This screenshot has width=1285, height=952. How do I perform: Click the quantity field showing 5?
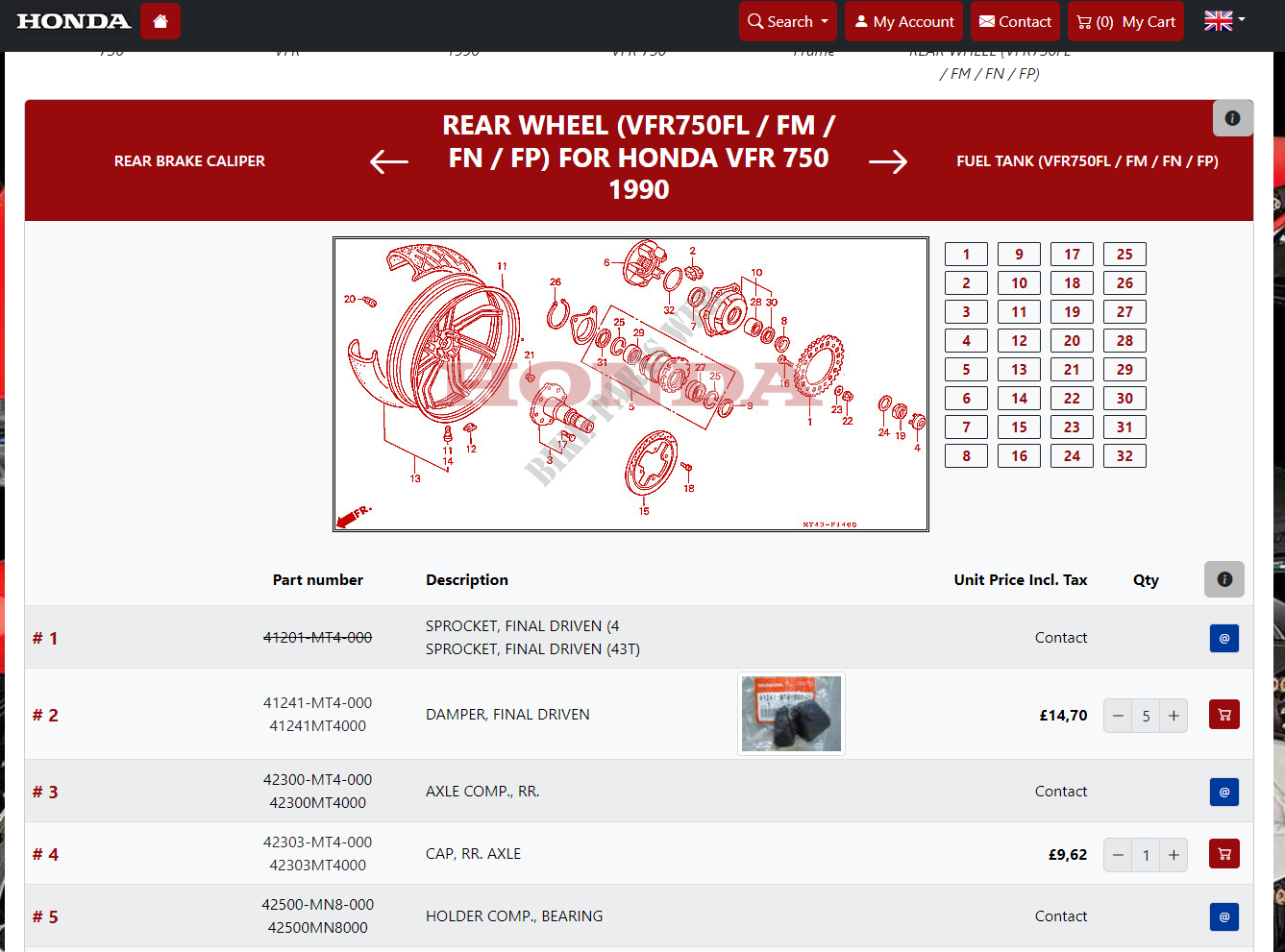pyautogui.click(x=1146, y=716)
